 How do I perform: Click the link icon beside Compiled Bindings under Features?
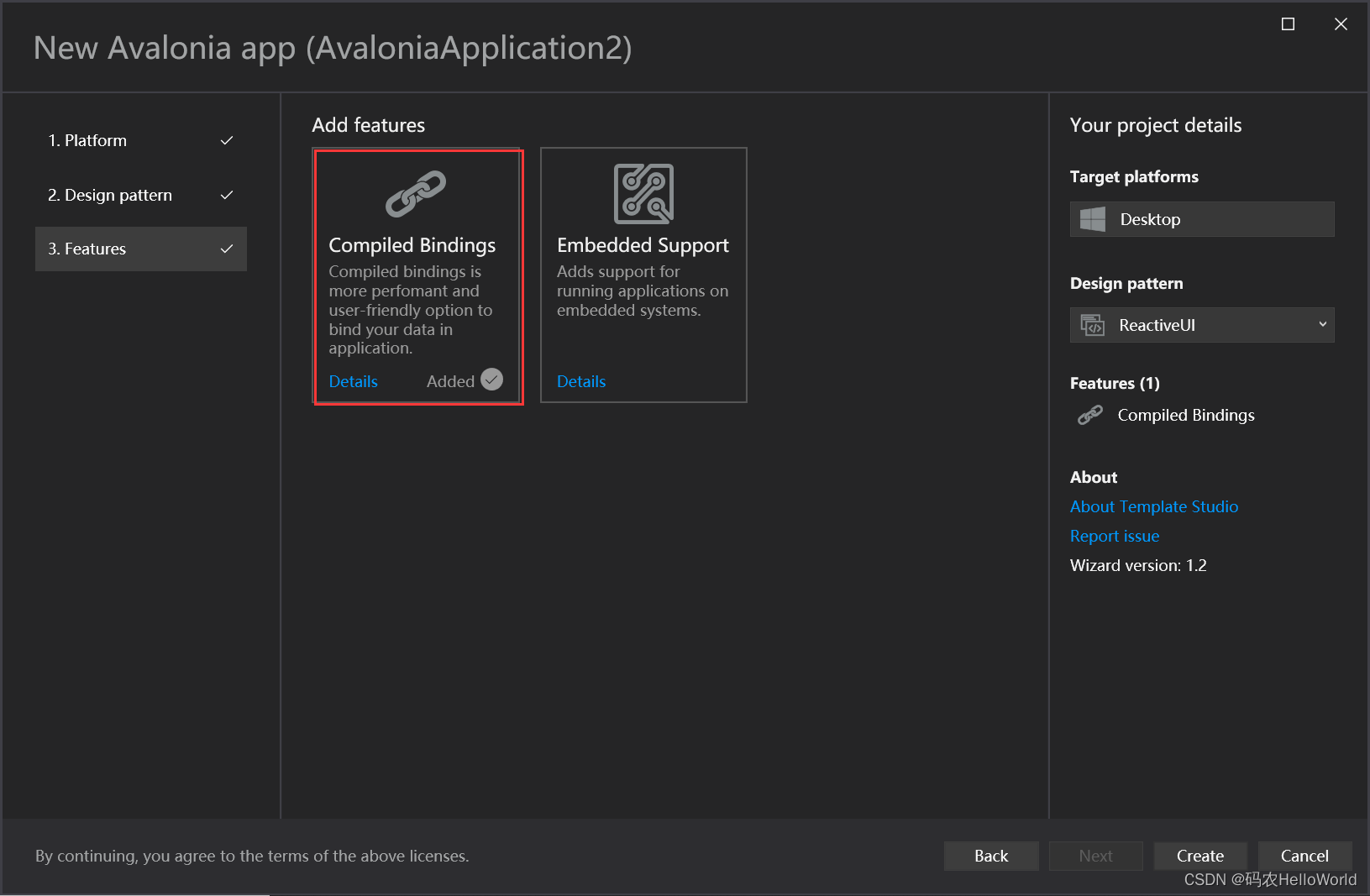[1089, 415]
